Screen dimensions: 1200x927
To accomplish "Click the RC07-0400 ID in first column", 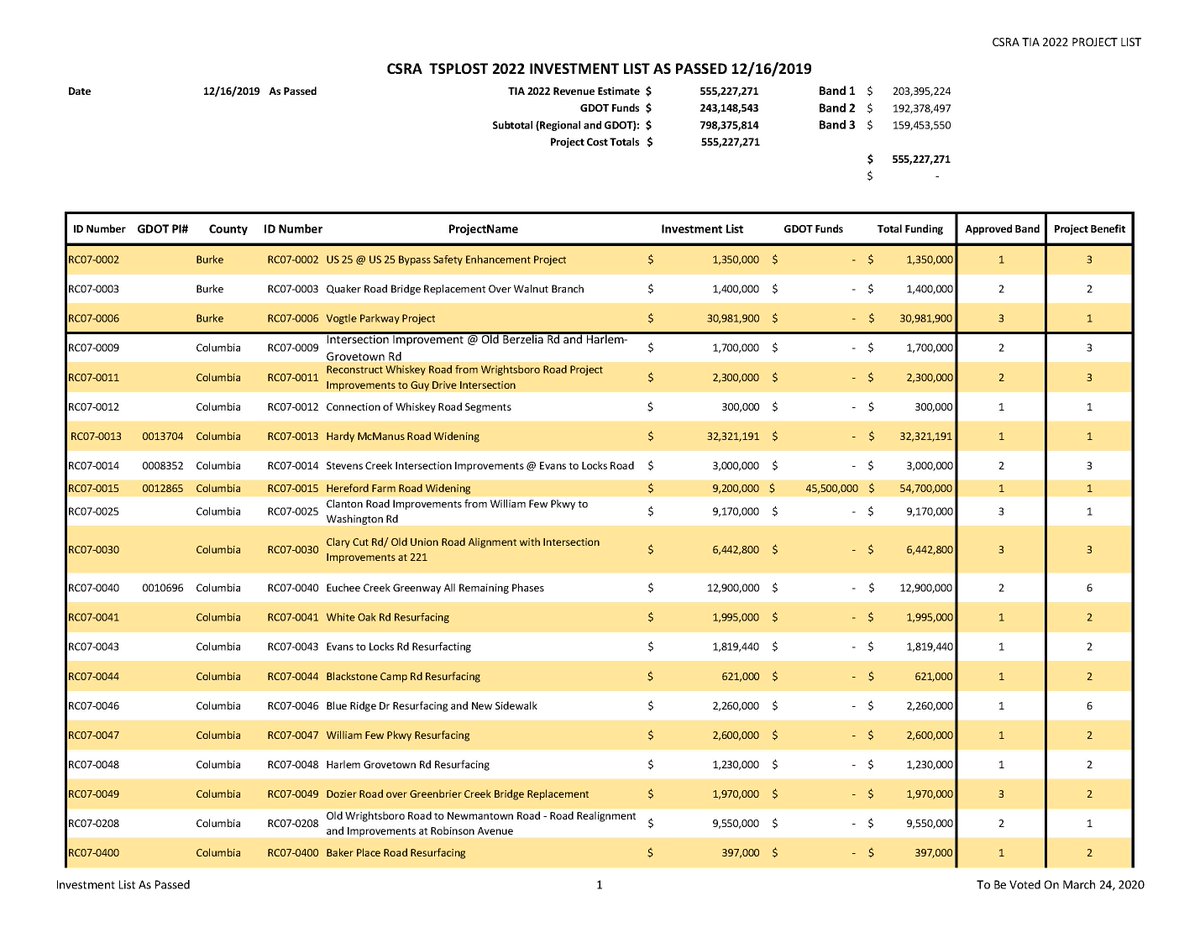I will (94, 853).
